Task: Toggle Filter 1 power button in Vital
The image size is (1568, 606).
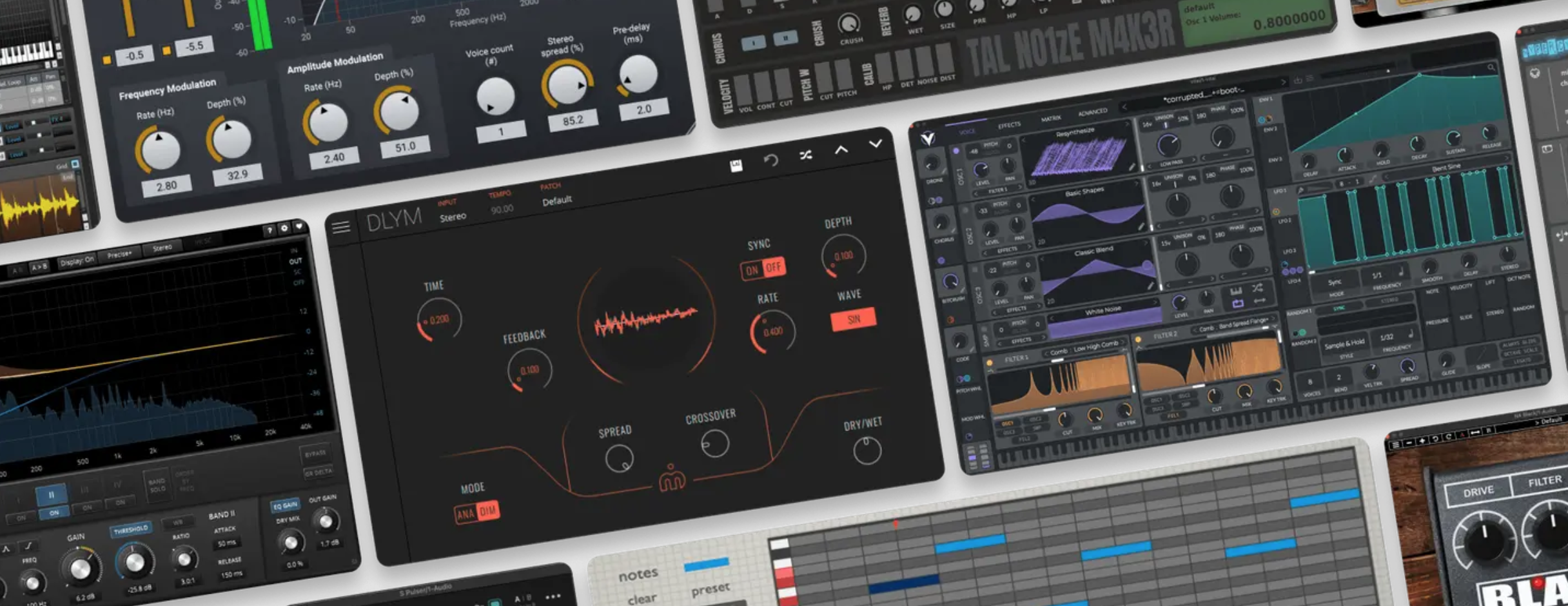Action: [x=989, y=364]
